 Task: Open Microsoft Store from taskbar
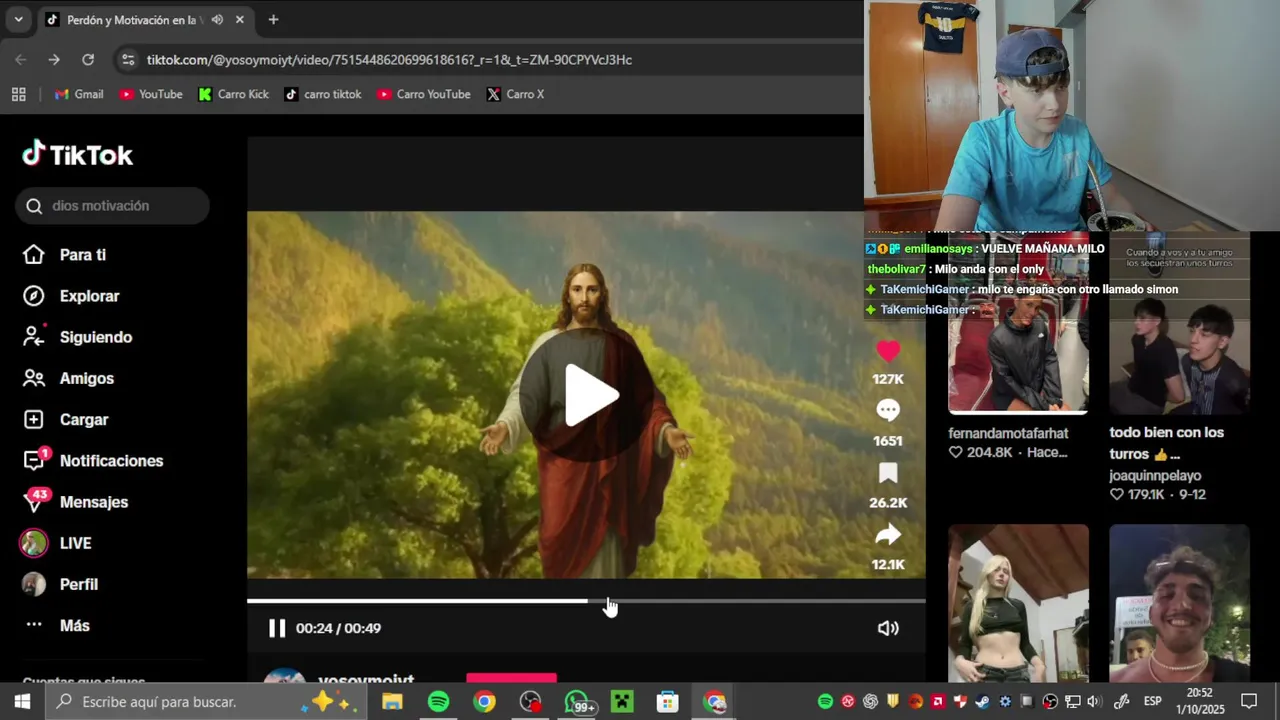tap(668, 702)
